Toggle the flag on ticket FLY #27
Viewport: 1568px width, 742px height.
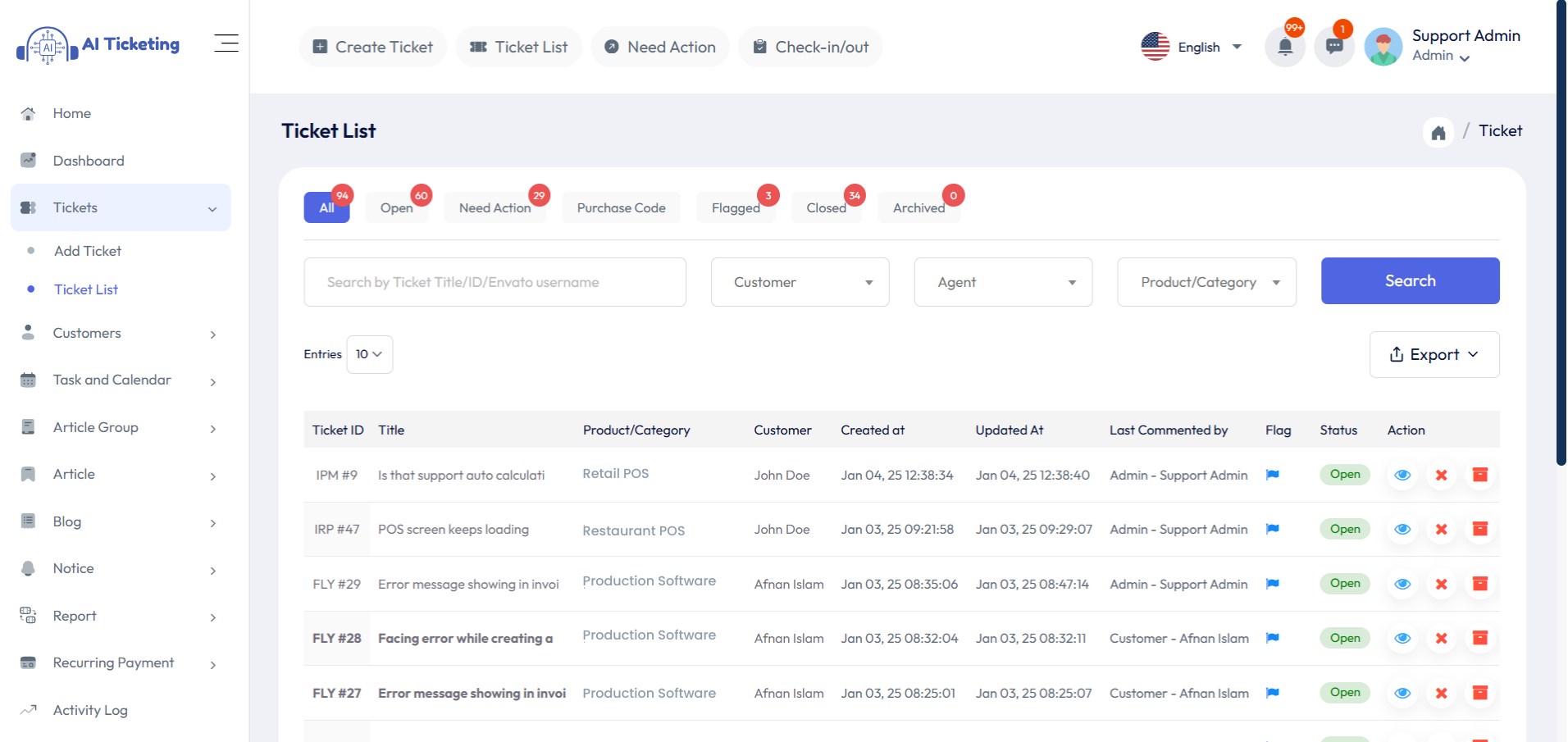click(x=1272, y=692)
